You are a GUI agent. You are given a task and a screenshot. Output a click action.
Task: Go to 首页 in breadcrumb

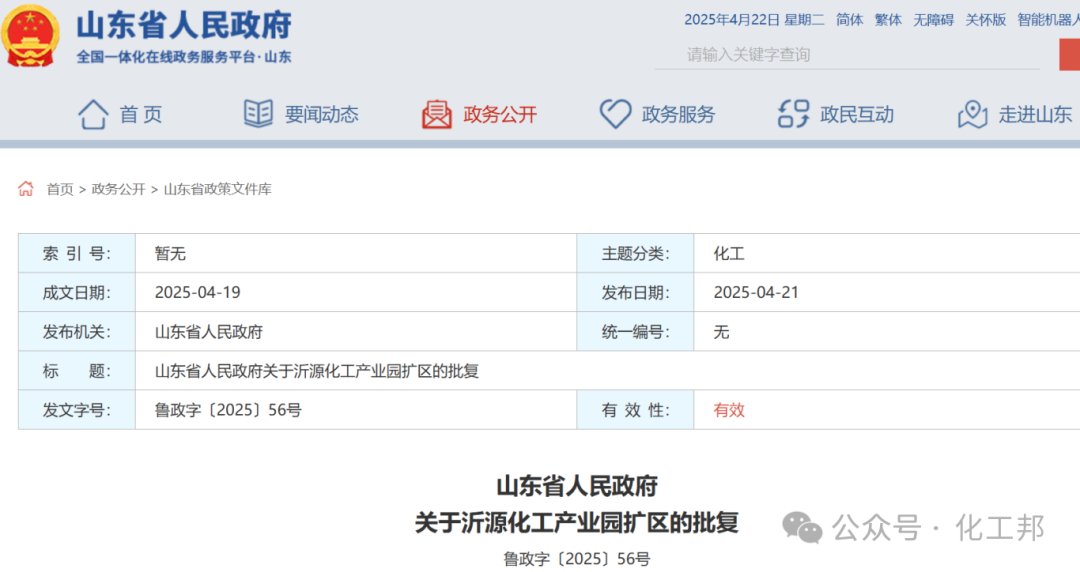pyautogui.click(x=60, y=189)
